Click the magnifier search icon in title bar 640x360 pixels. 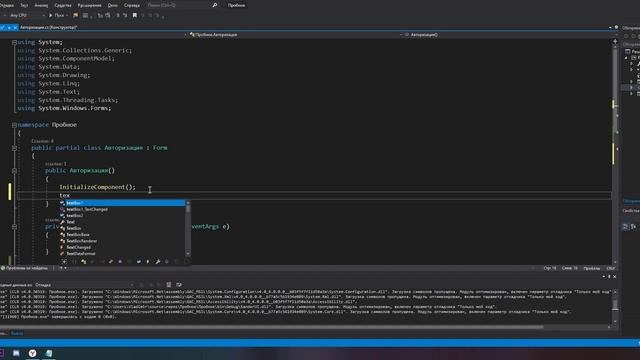(215, 5)
